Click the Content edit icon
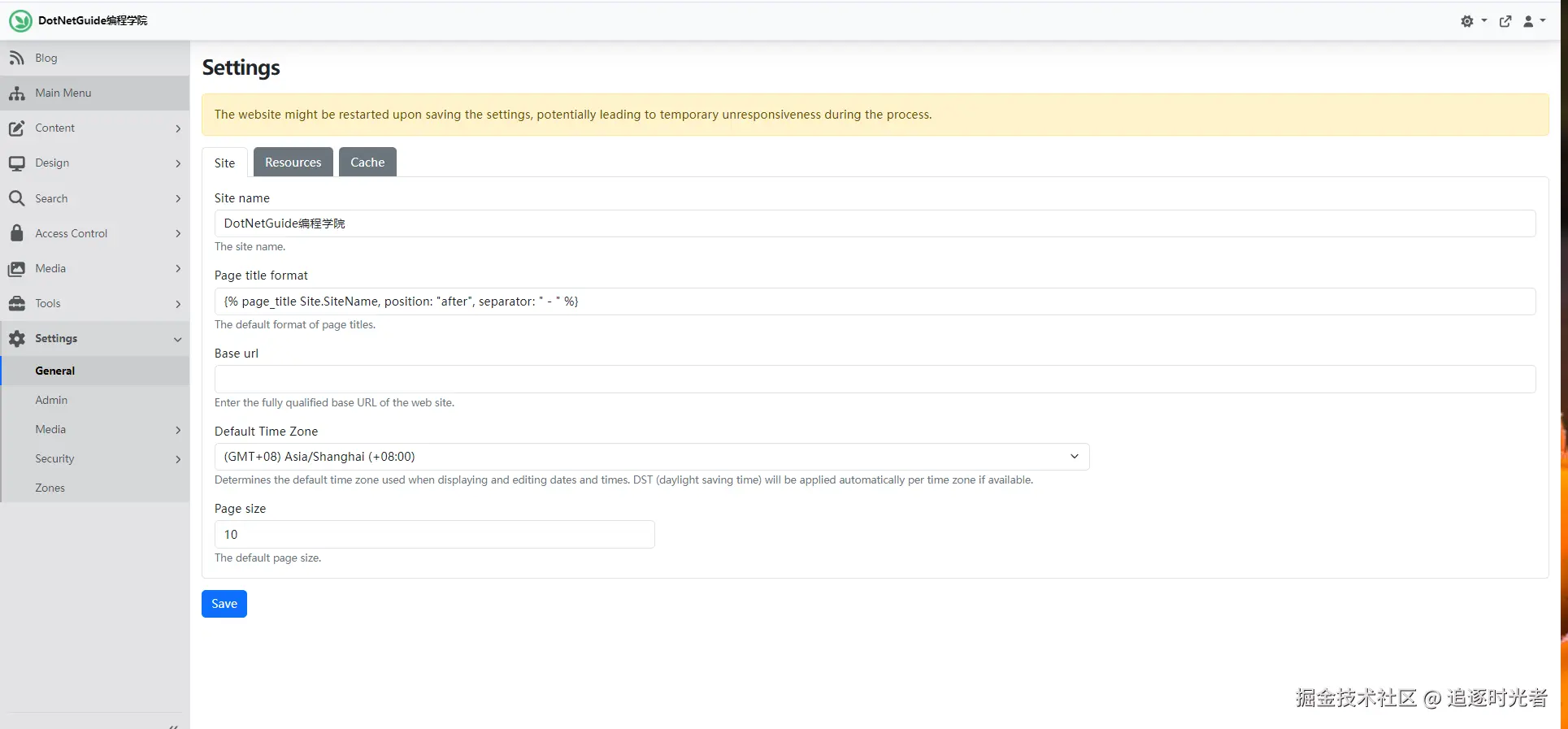This screenshot has height=729, width=1568. (16, 128)
